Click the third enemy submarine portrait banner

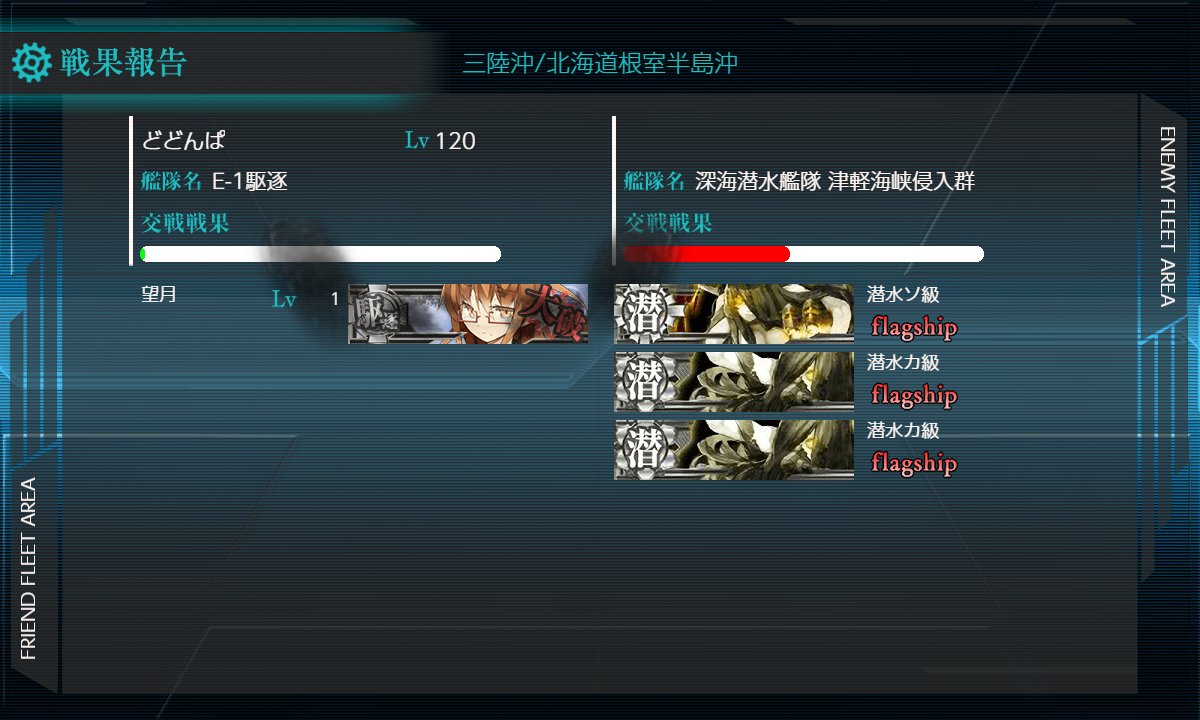click(x=734, y=449)
